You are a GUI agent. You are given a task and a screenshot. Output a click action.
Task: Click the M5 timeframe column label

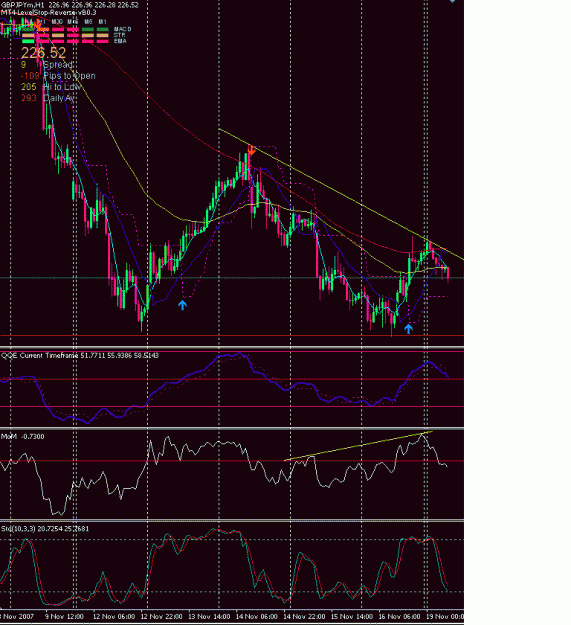pyautogui.click(x=88, y=22)
